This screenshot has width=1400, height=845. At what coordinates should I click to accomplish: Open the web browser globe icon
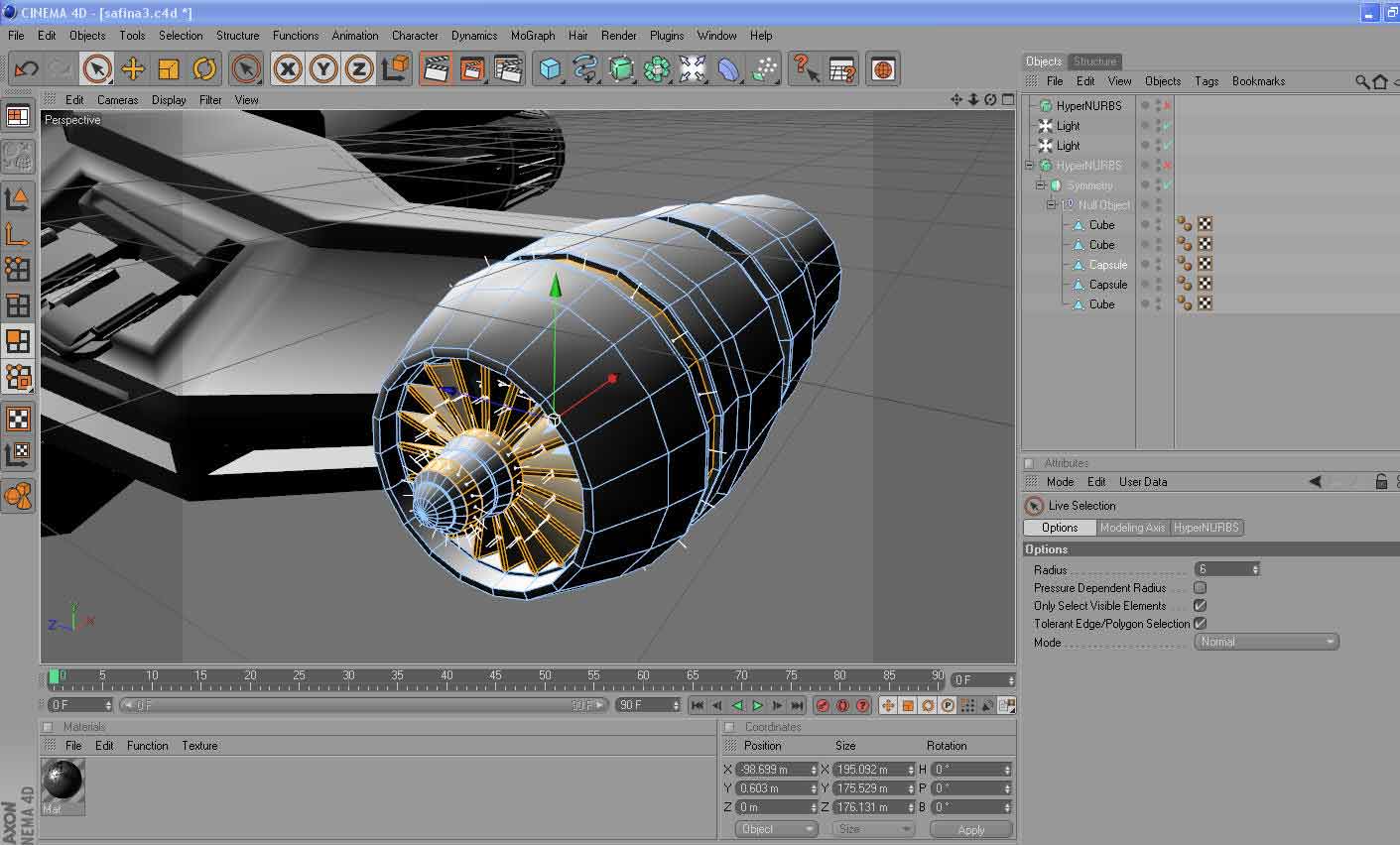click(x=883, y=68)
